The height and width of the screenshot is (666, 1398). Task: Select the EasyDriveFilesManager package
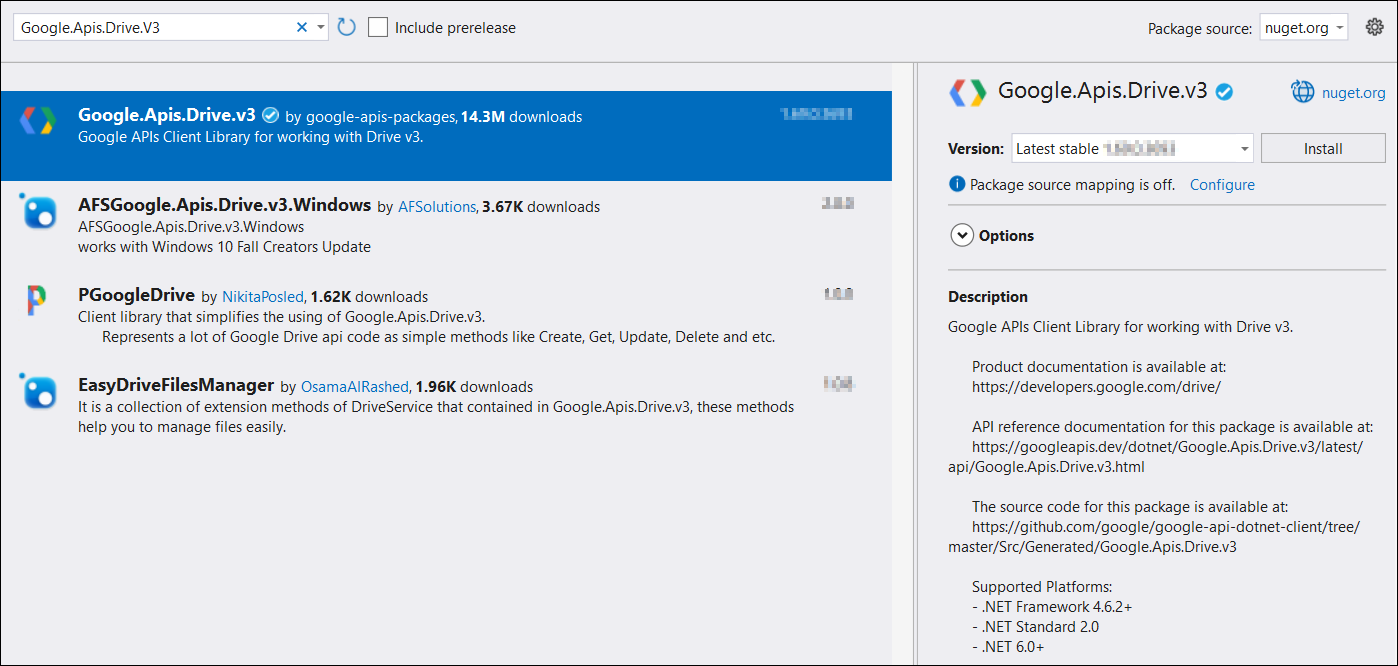click(446, 406)
